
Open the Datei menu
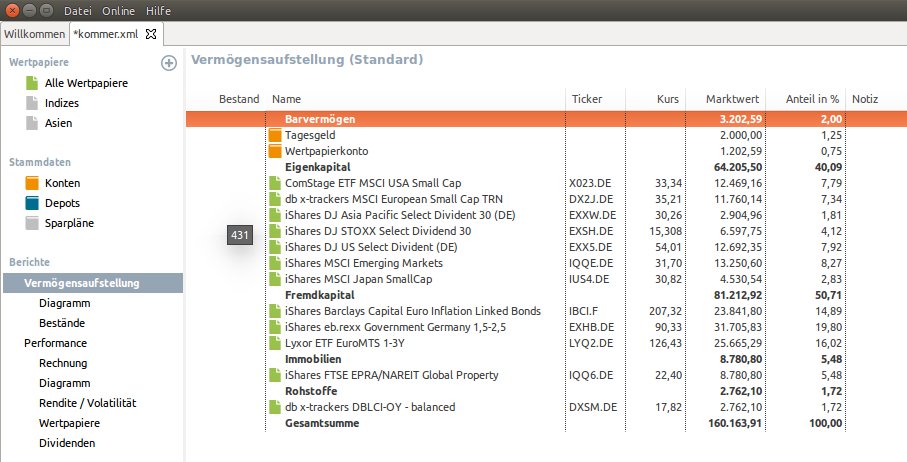pyautogui.click(x=78, y=11)
